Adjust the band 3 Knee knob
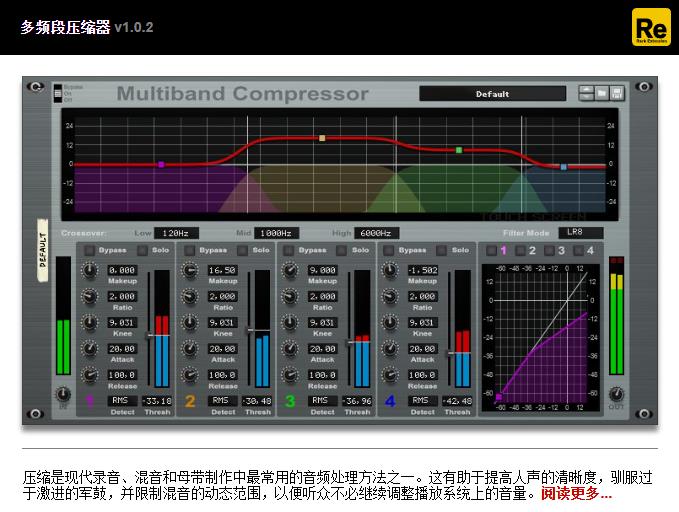 click(x=290, y=323)
